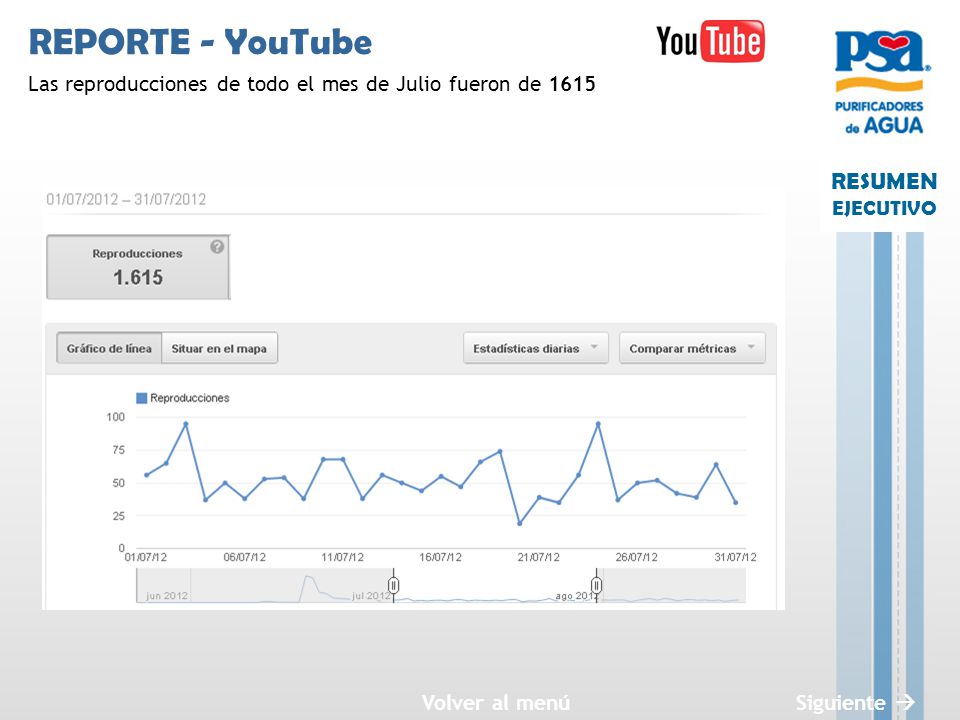Click the left range slider handle
This screenshot has width=960, height=720.
click(394, 586)
